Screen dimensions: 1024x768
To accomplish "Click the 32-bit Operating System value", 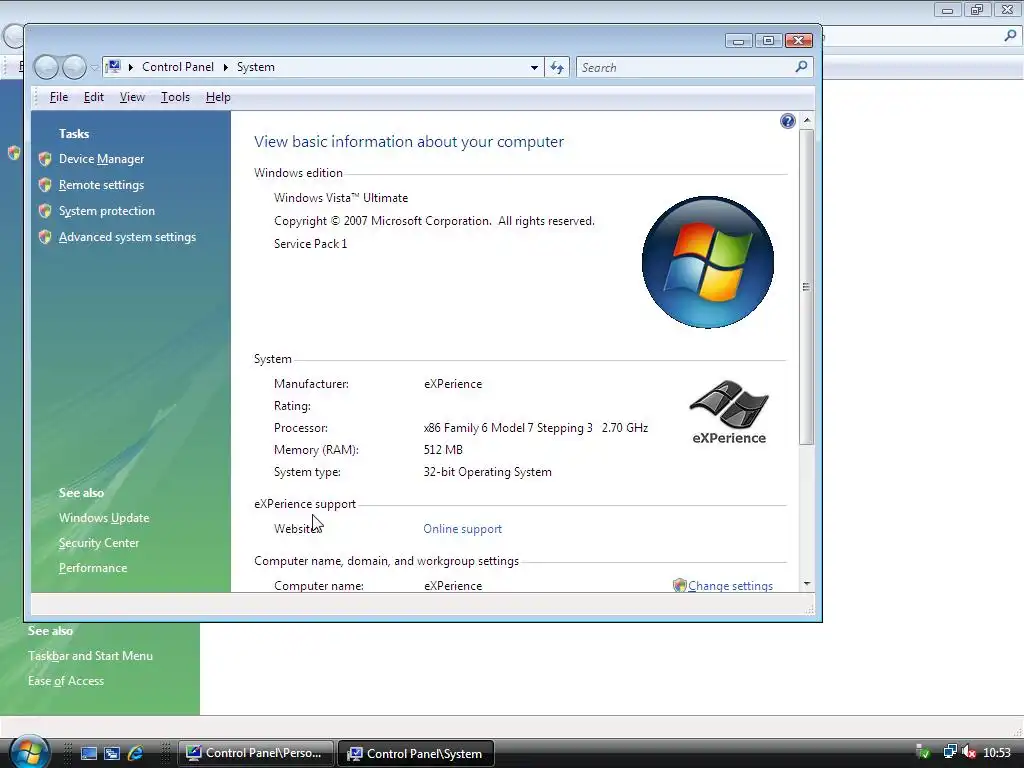I will coord(487,472).
